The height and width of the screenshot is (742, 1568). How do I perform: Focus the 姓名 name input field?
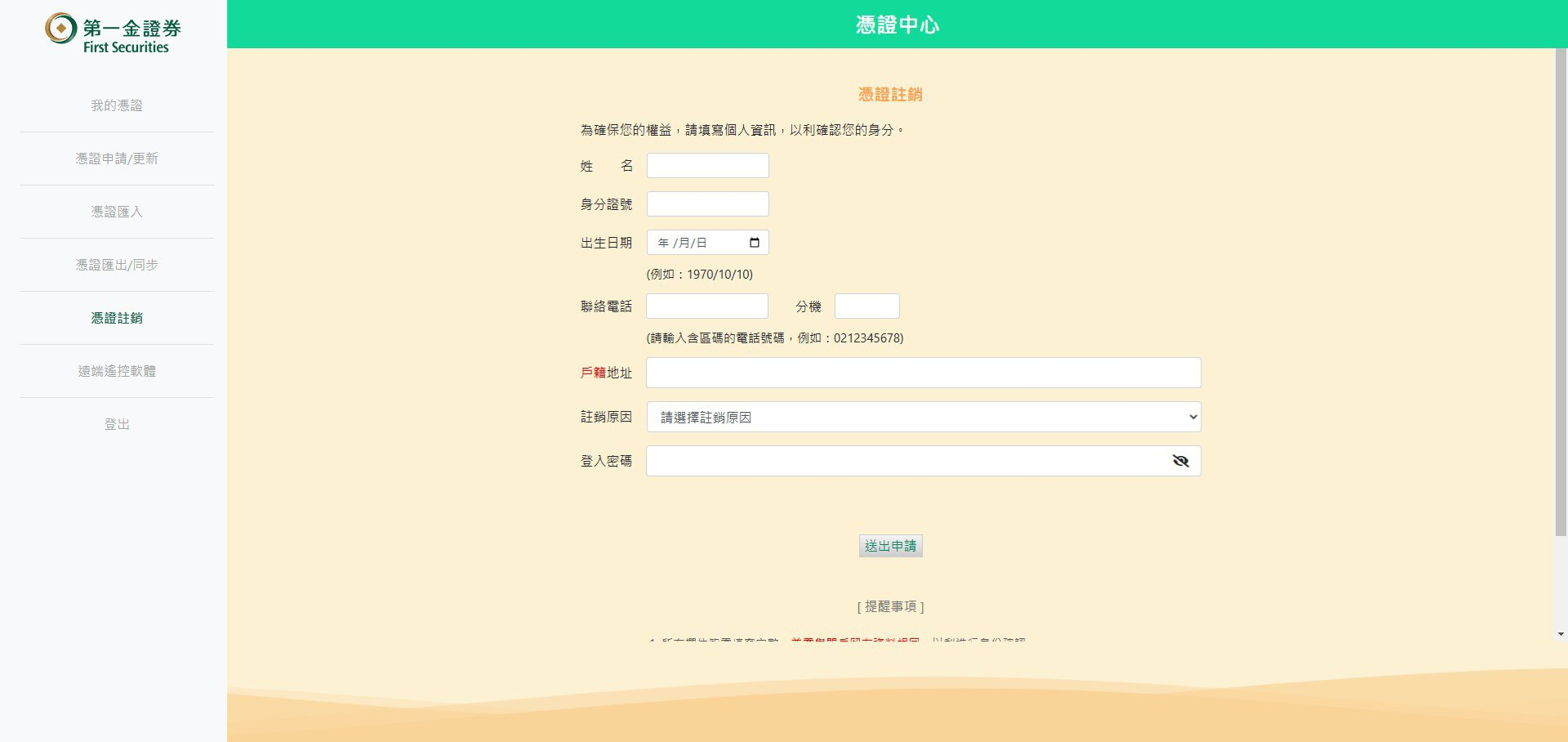[707, 166]
